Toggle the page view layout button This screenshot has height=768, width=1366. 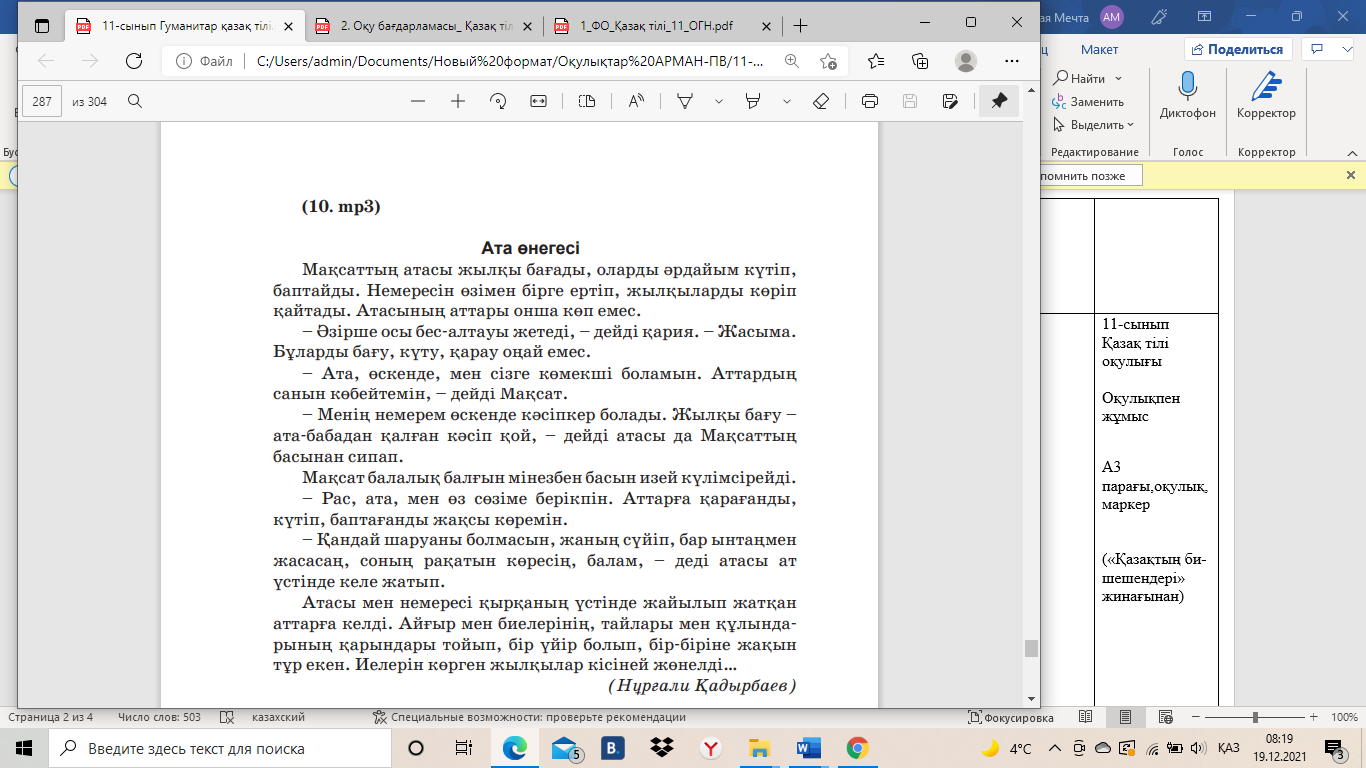587,101
